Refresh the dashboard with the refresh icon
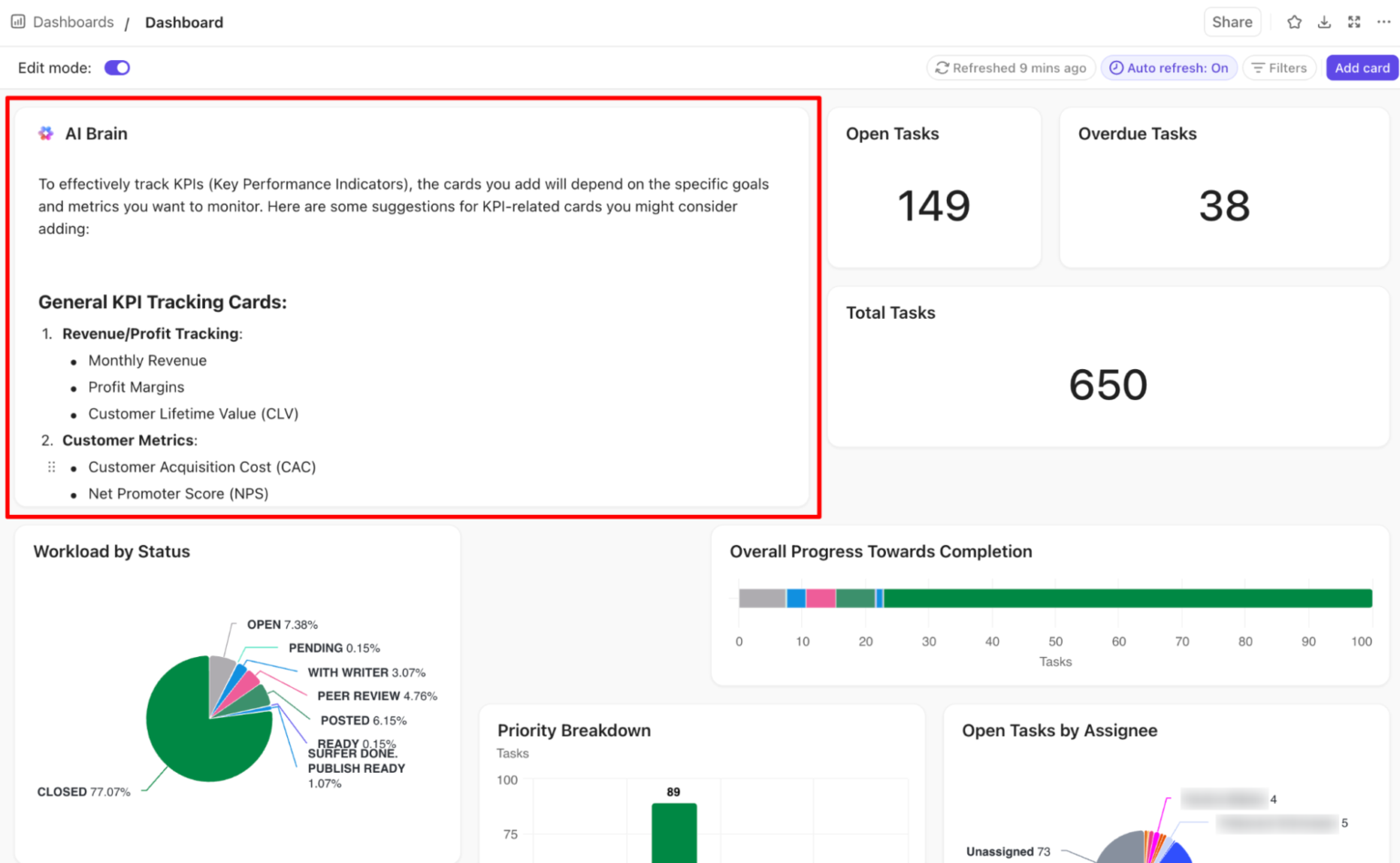 [x=943, y=67]
